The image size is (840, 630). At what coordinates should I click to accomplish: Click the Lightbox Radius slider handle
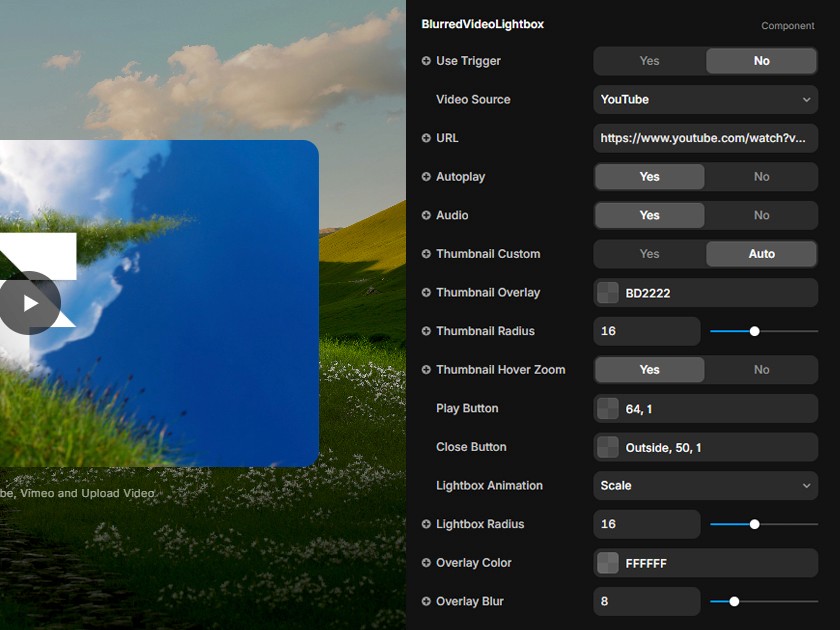(x=754, y=524)
